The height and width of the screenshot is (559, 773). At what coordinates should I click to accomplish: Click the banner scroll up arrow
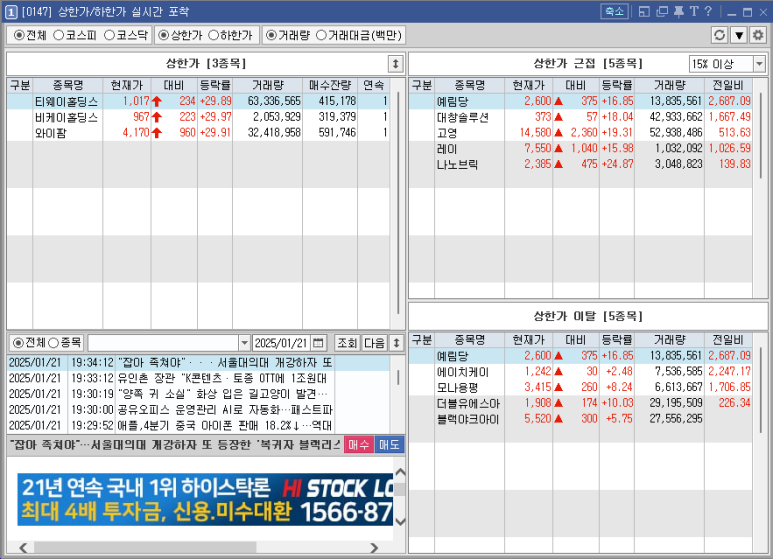pyautogui.click(x=400, y=473)
